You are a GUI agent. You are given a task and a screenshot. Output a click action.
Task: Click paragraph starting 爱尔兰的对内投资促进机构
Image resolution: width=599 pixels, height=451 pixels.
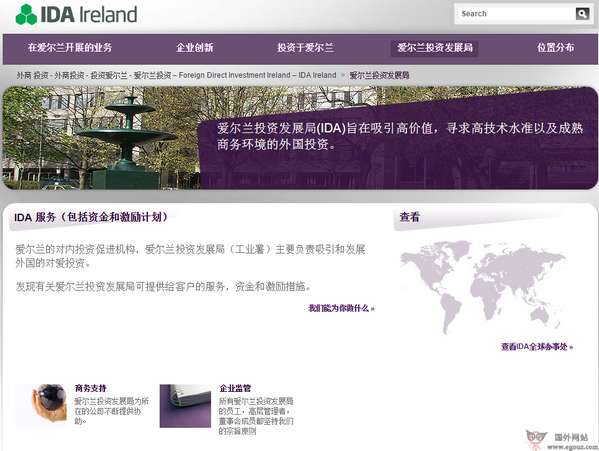[190, 256]
